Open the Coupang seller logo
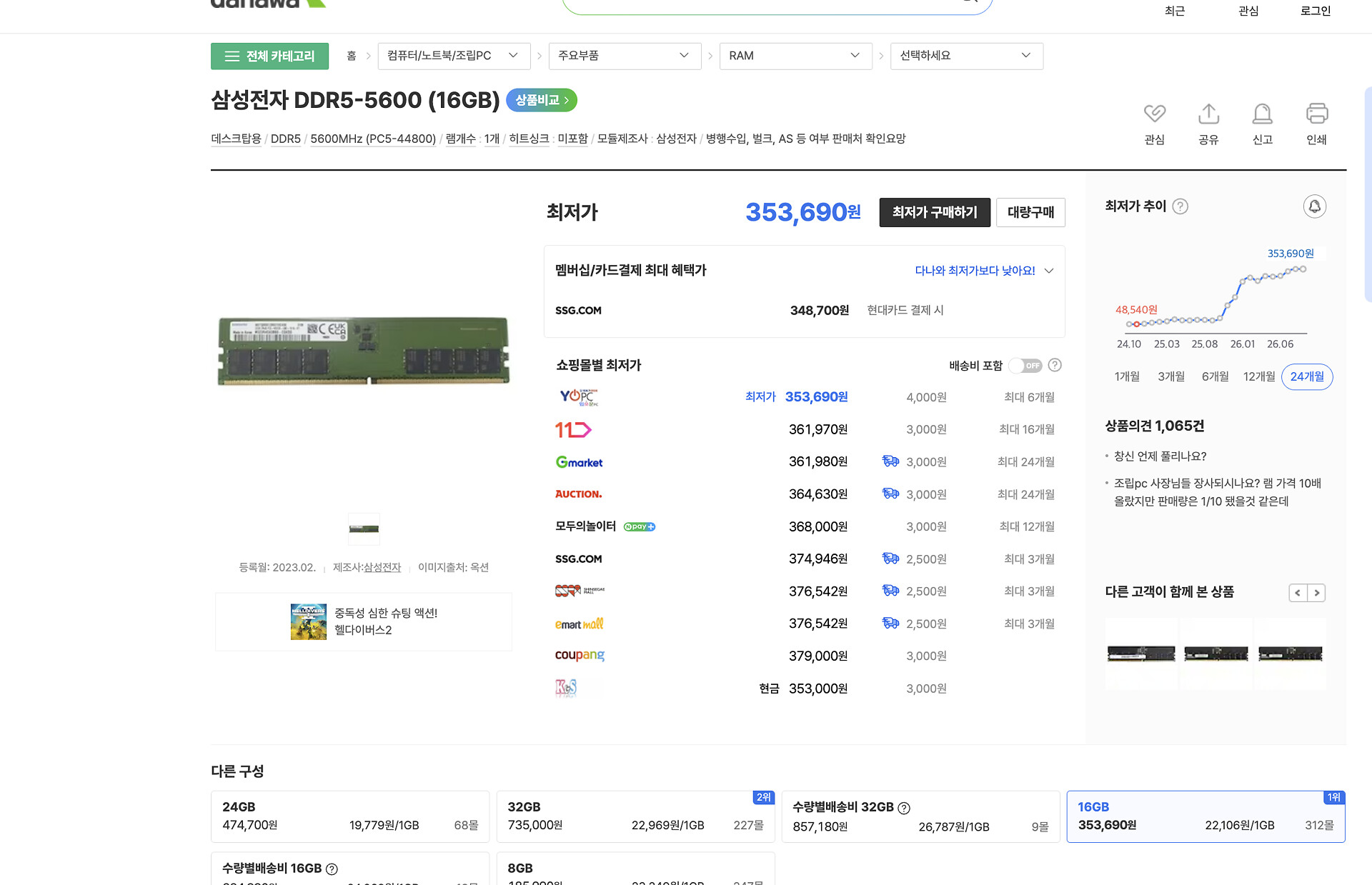 coord(580,655)
